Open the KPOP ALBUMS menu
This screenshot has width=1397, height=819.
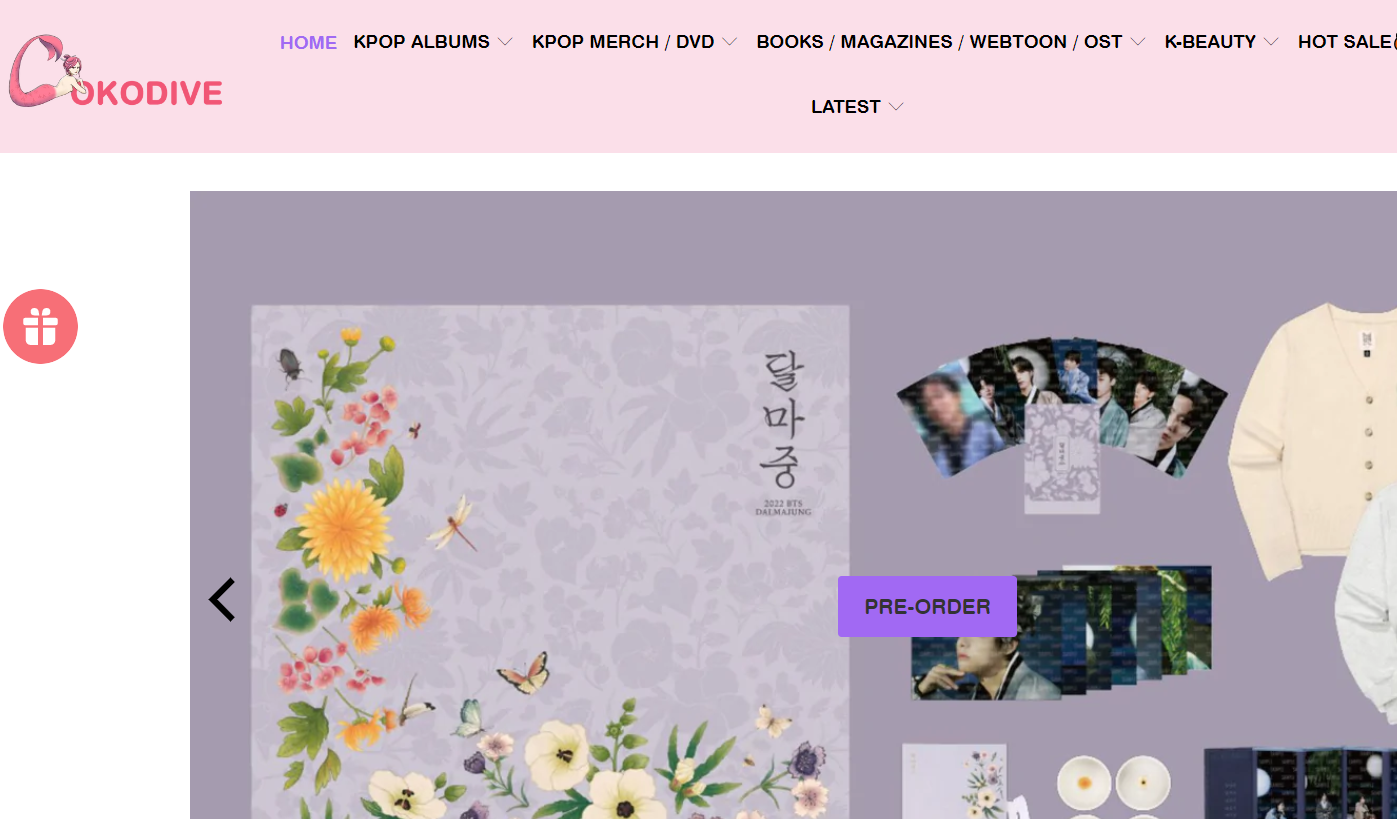(x=422, y=42)
